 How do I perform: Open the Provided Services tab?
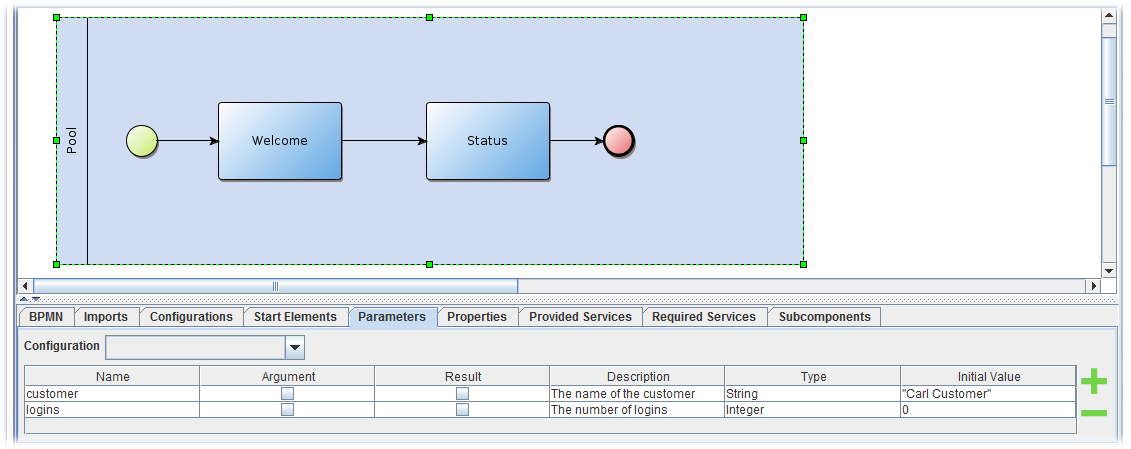point(580,317)
